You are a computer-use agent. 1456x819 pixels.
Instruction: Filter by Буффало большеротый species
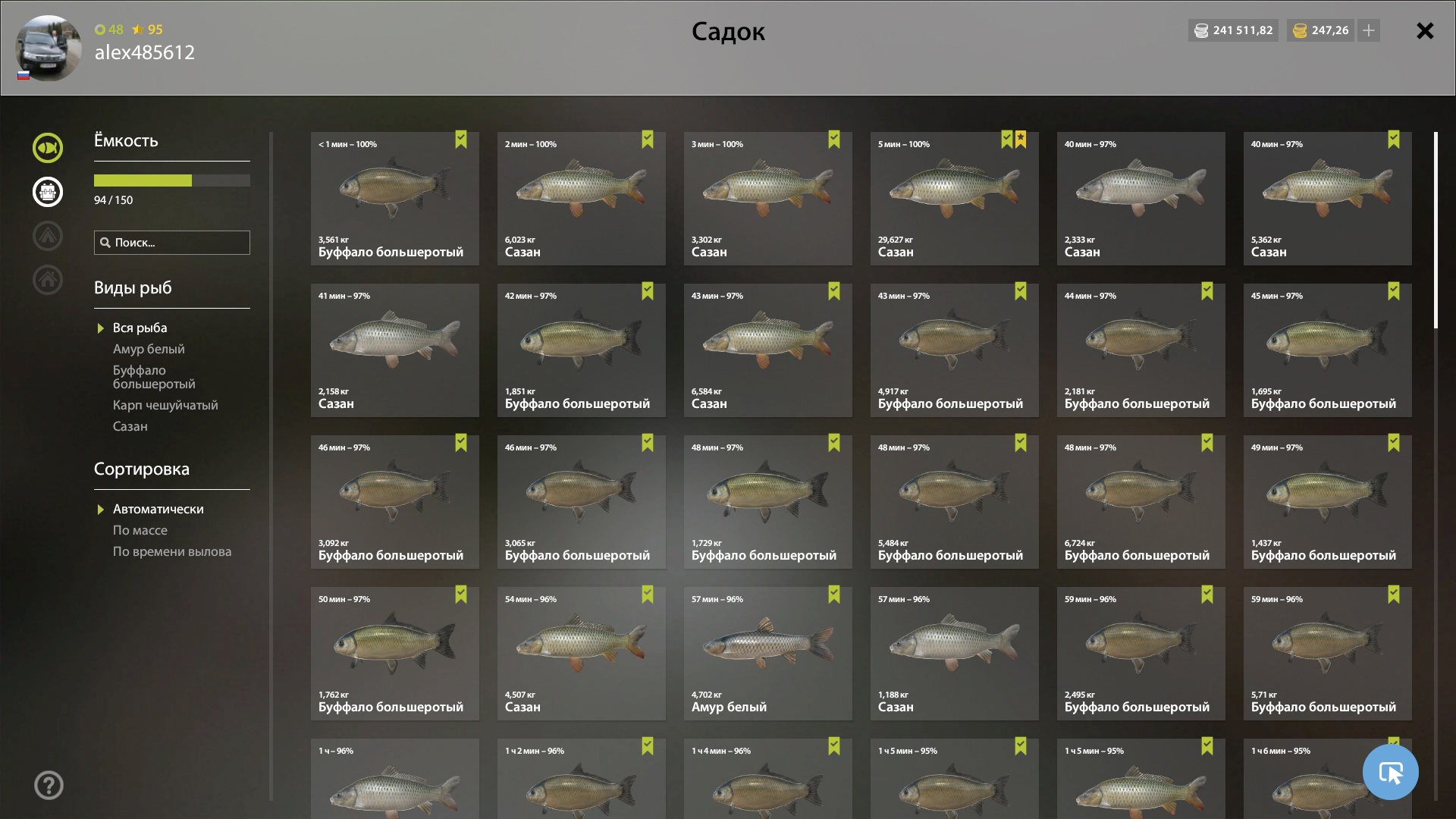coord(154,377)
